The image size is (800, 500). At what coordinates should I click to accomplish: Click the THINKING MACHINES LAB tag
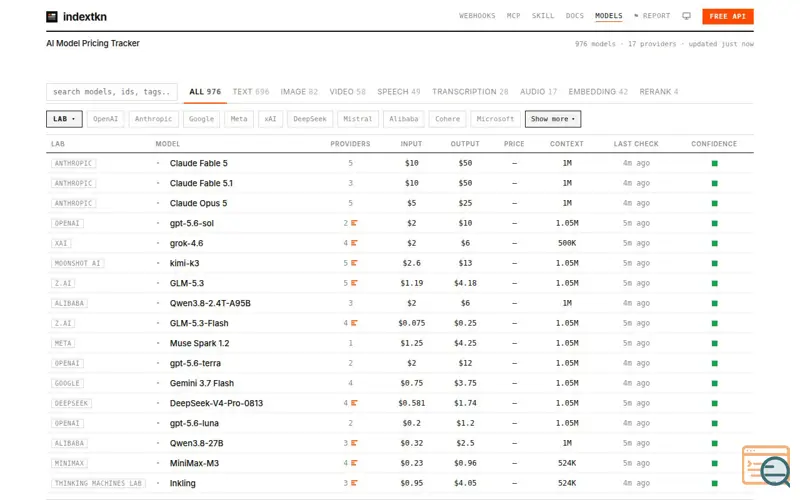98,483
